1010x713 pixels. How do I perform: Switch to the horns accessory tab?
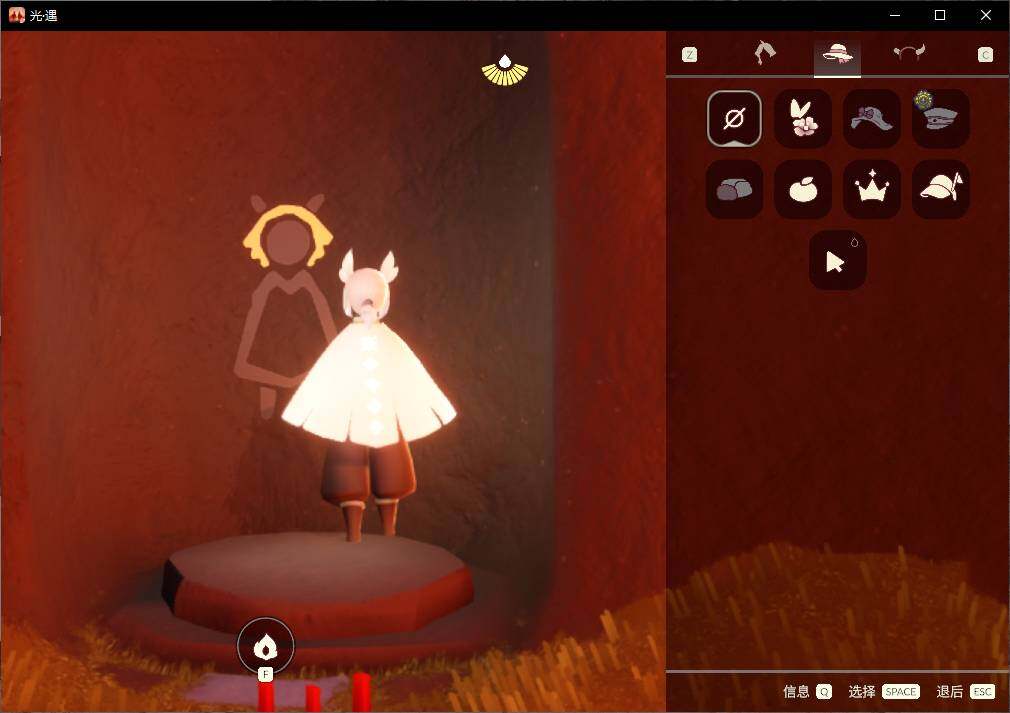pyautogui.click(x=909, y=52)
